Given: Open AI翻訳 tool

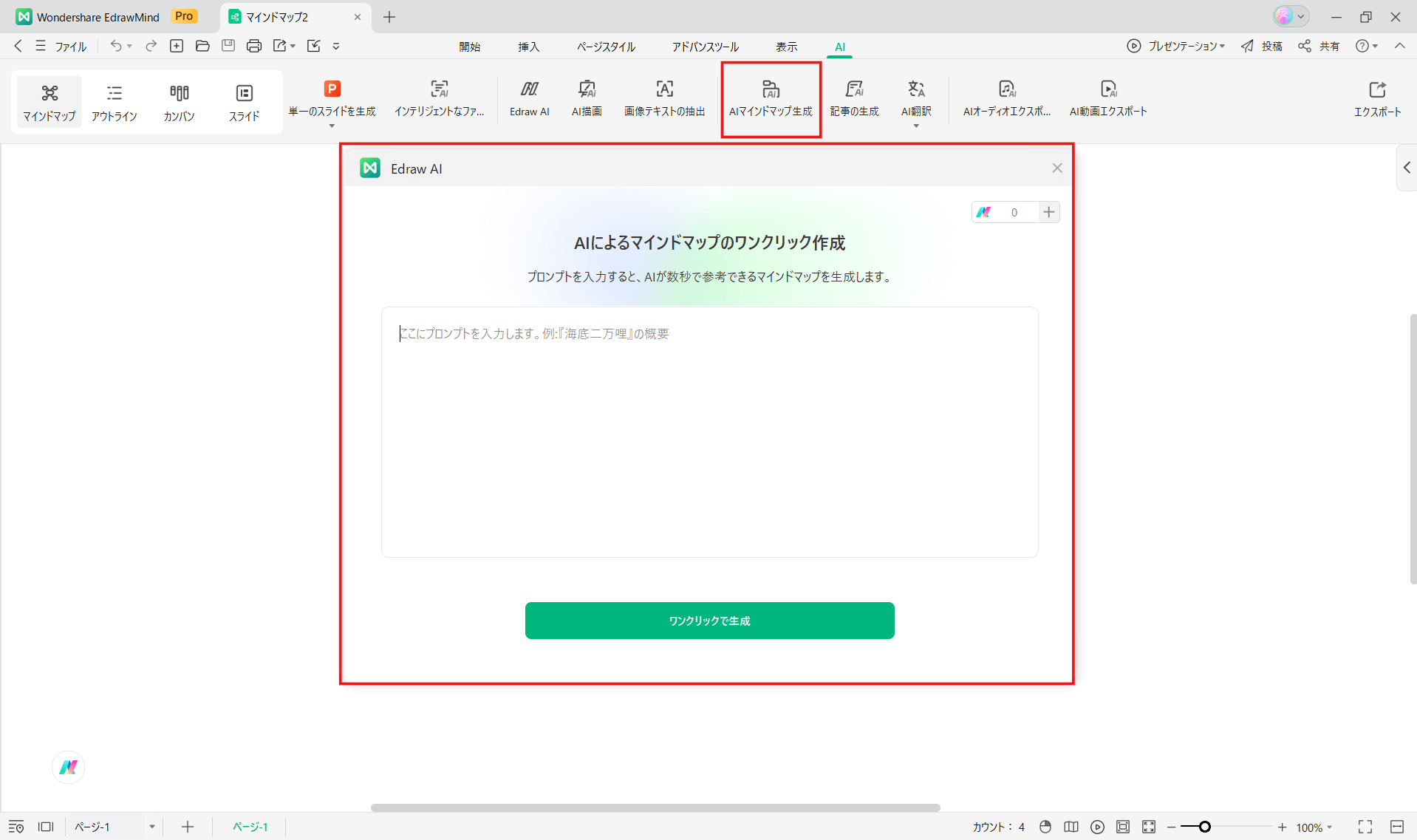Looking at the screenshot, I should [x=916, y=99].
